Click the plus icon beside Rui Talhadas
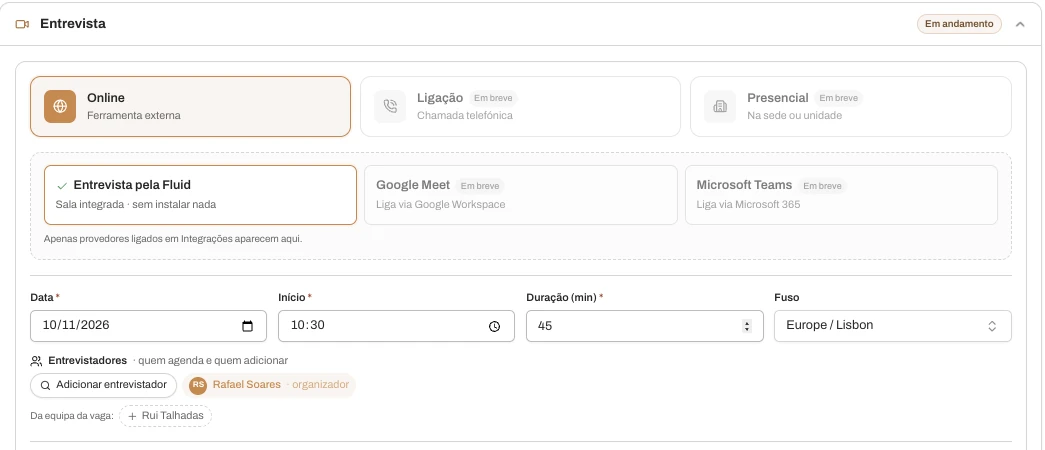 point(132,416)
